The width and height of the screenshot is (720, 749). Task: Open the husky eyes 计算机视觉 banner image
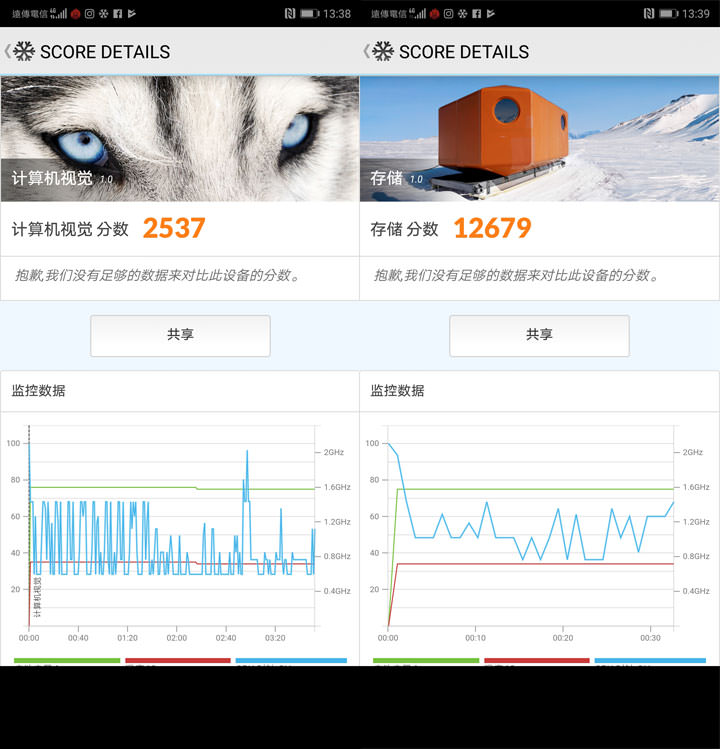pyautogui.click(x=180, y=138)
